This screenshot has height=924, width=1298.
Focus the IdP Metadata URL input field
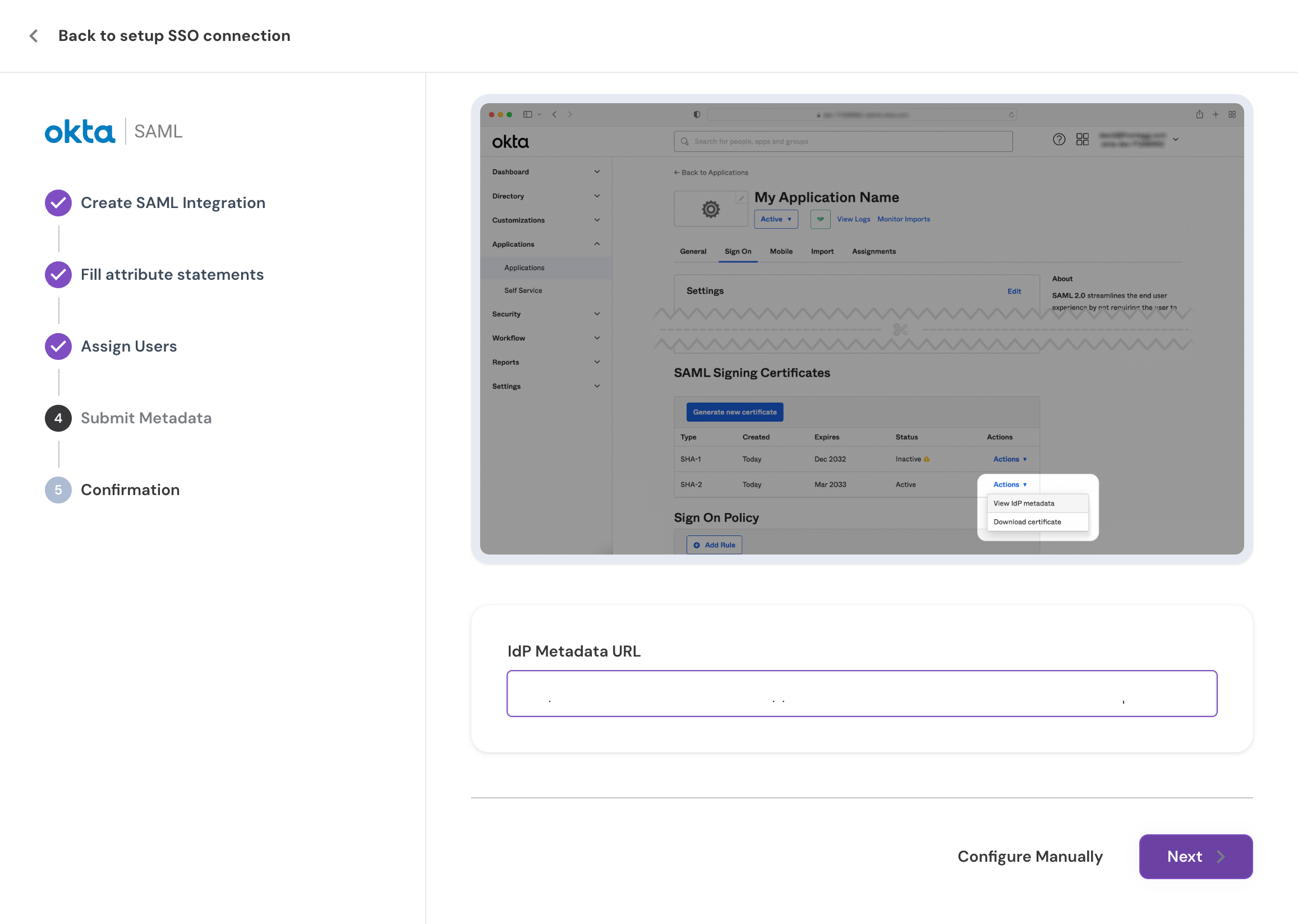pos(862,693)
